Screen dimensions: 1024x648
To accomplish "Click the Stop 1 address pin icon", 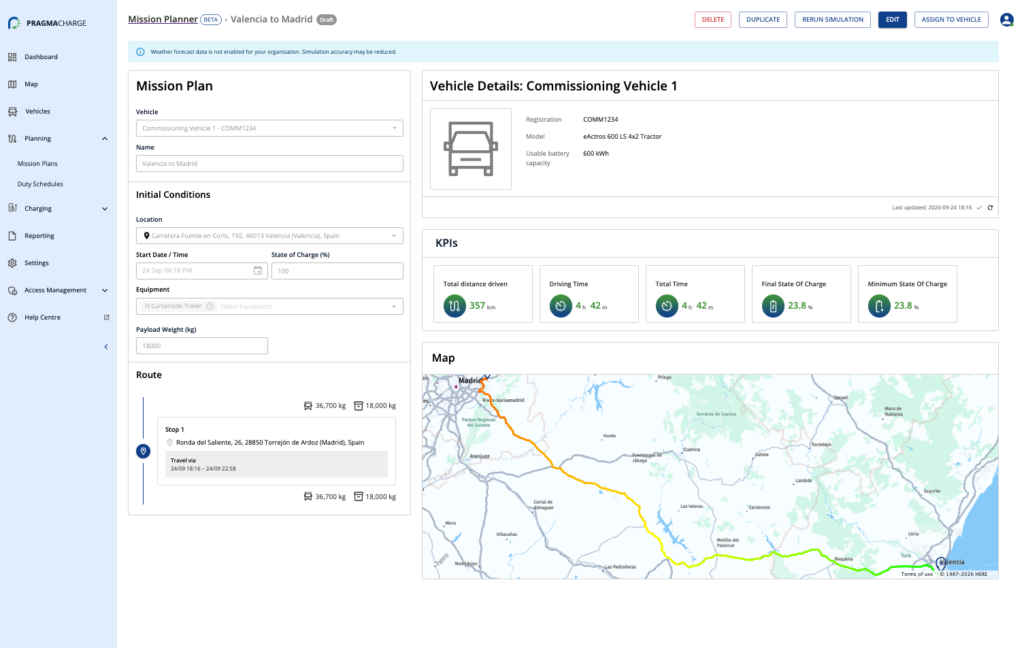I will tap(170, 442).
